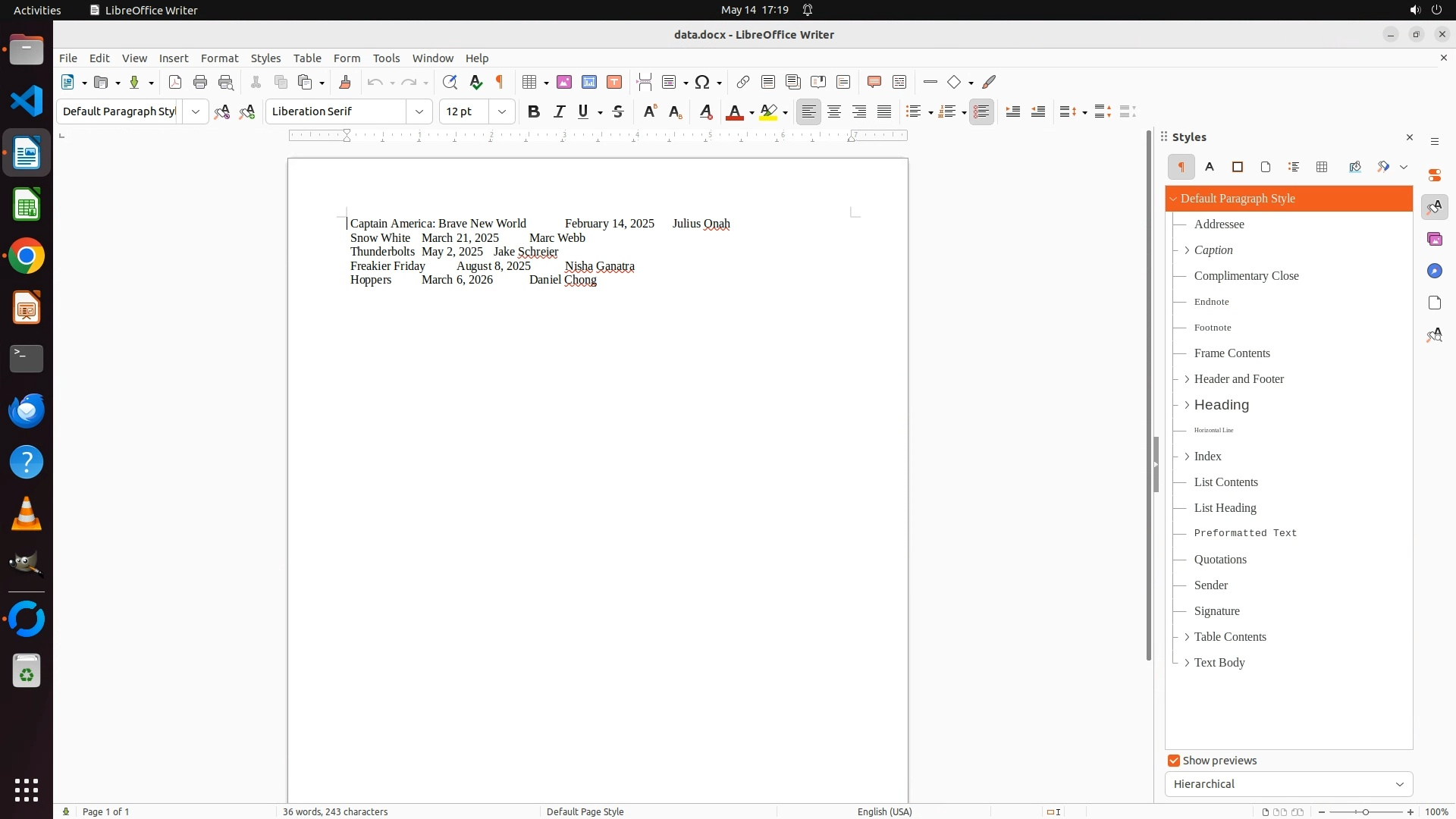
Task: Click the font size input field
Action: point(465,111)
